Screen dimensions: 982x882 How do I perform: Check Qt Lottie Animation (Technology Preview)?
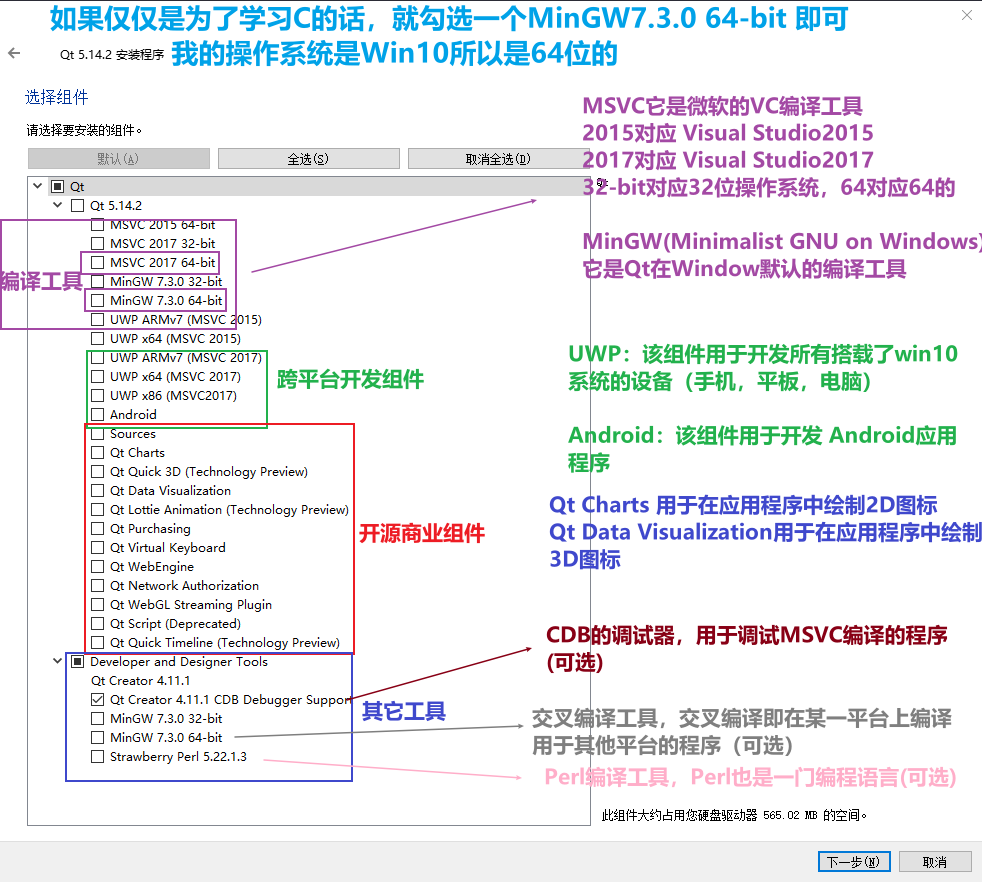pos(98,509)
